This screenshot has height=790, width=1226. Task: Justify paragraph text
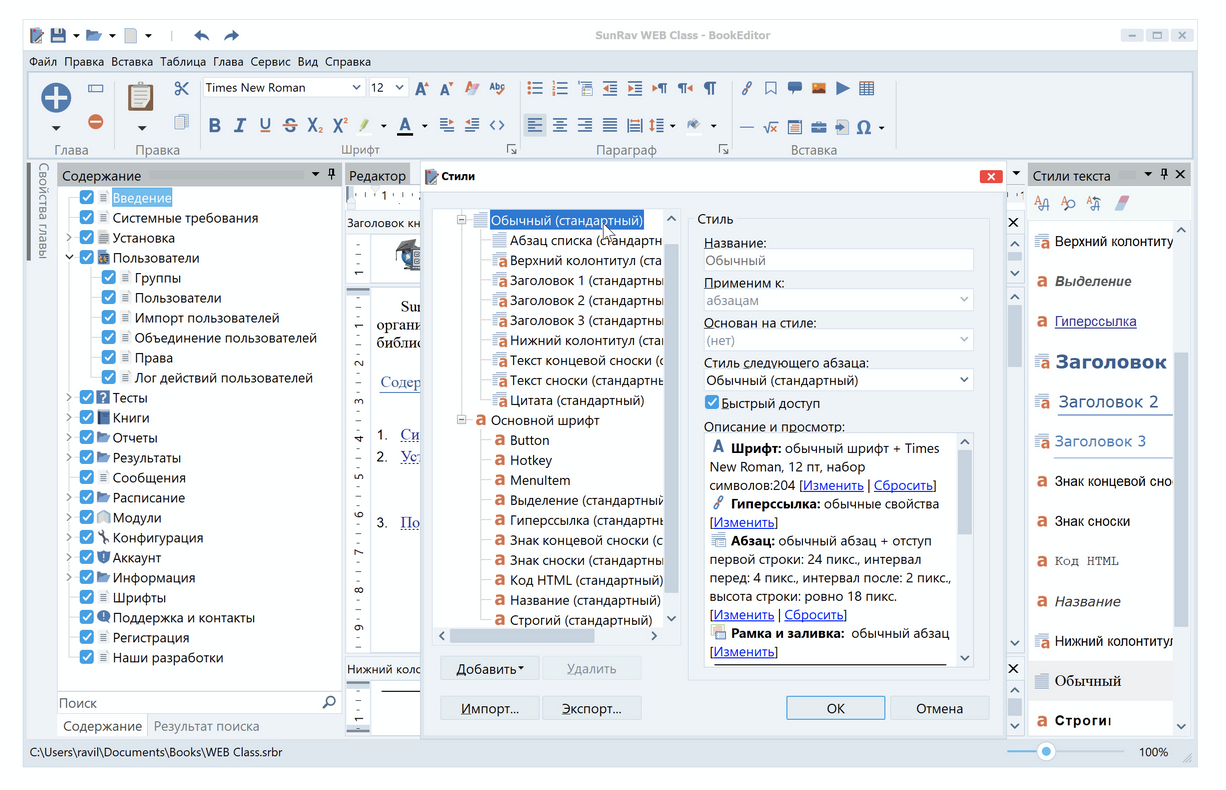(610, 125)
